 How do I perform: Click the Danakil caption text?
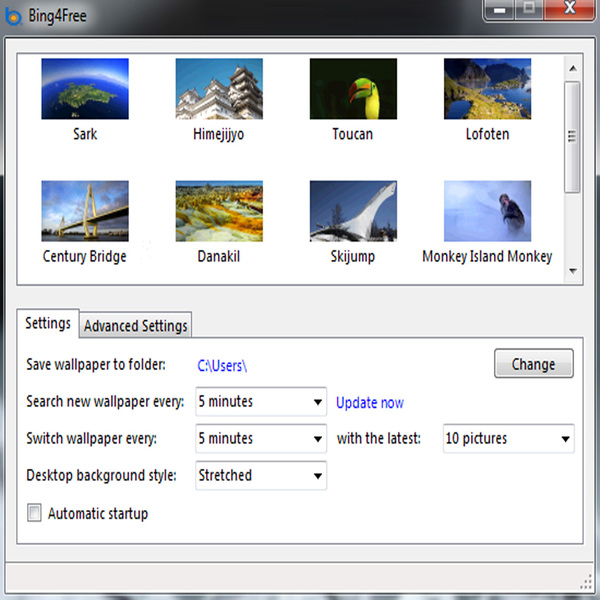[218, 256]
